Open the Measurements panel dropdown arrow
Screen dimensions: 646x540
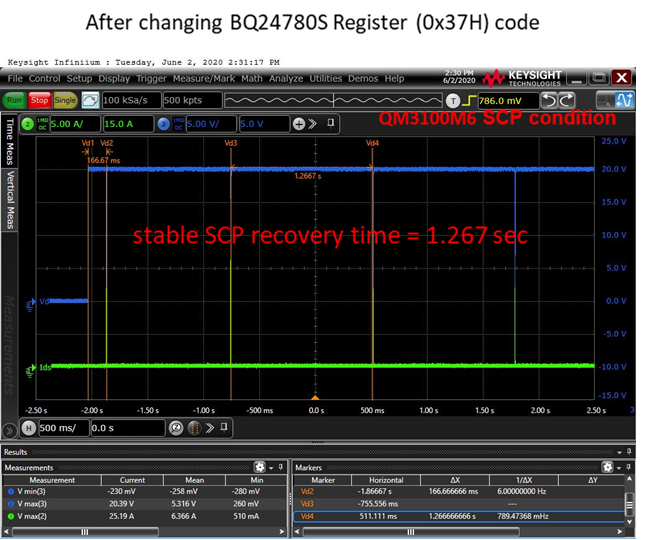click(271, 468)
